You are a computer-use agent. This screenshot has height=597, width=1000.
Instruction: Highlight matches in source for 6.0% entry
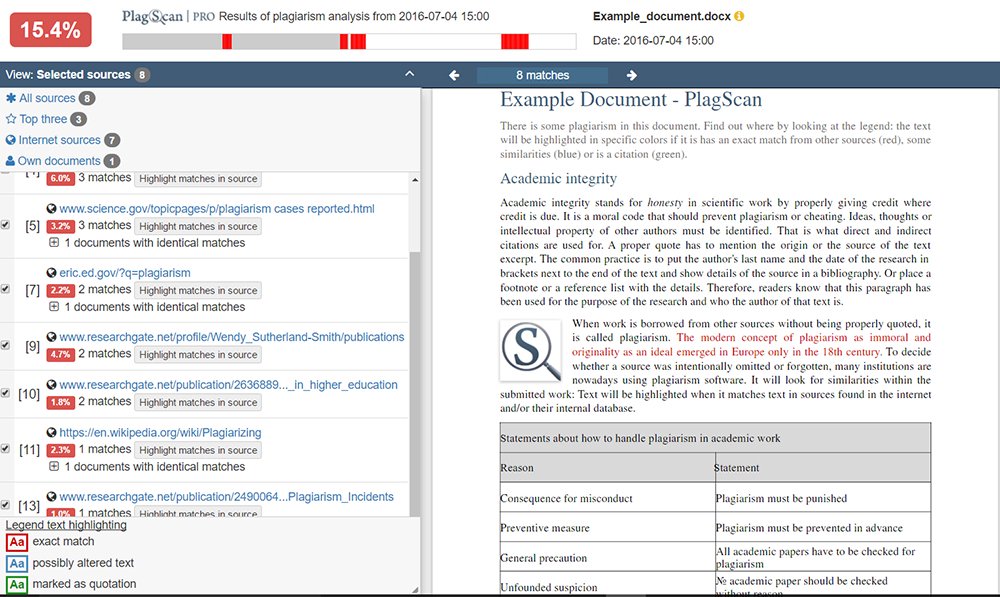pos(198,179)
